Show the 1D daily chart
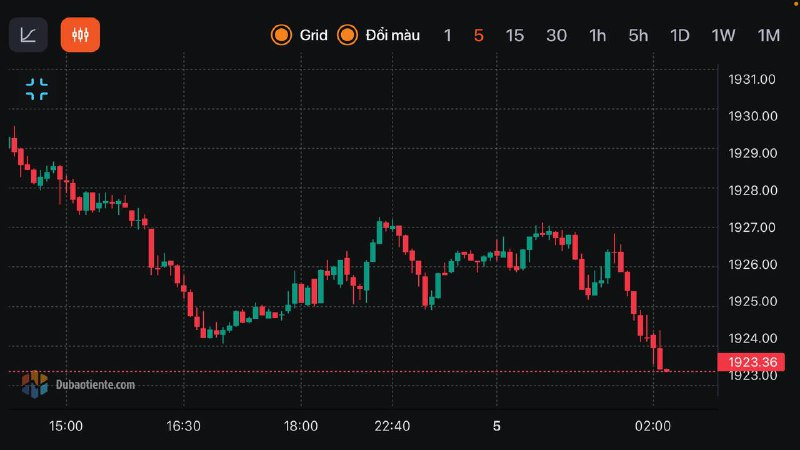This screenshot has height=450, width=800. (680, 35)
